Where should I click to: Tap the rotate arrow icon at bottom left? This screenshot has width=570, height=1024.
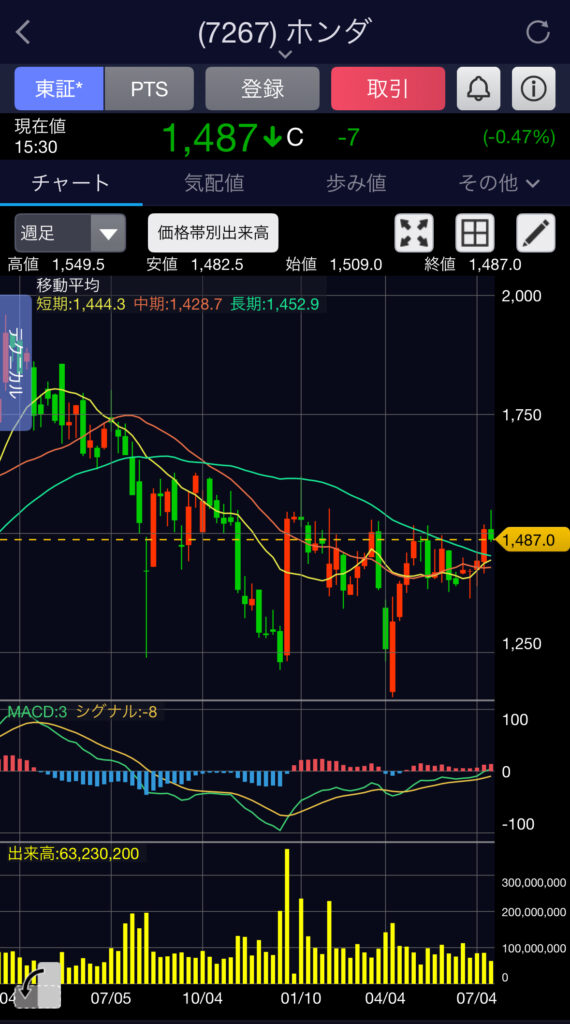37,985
